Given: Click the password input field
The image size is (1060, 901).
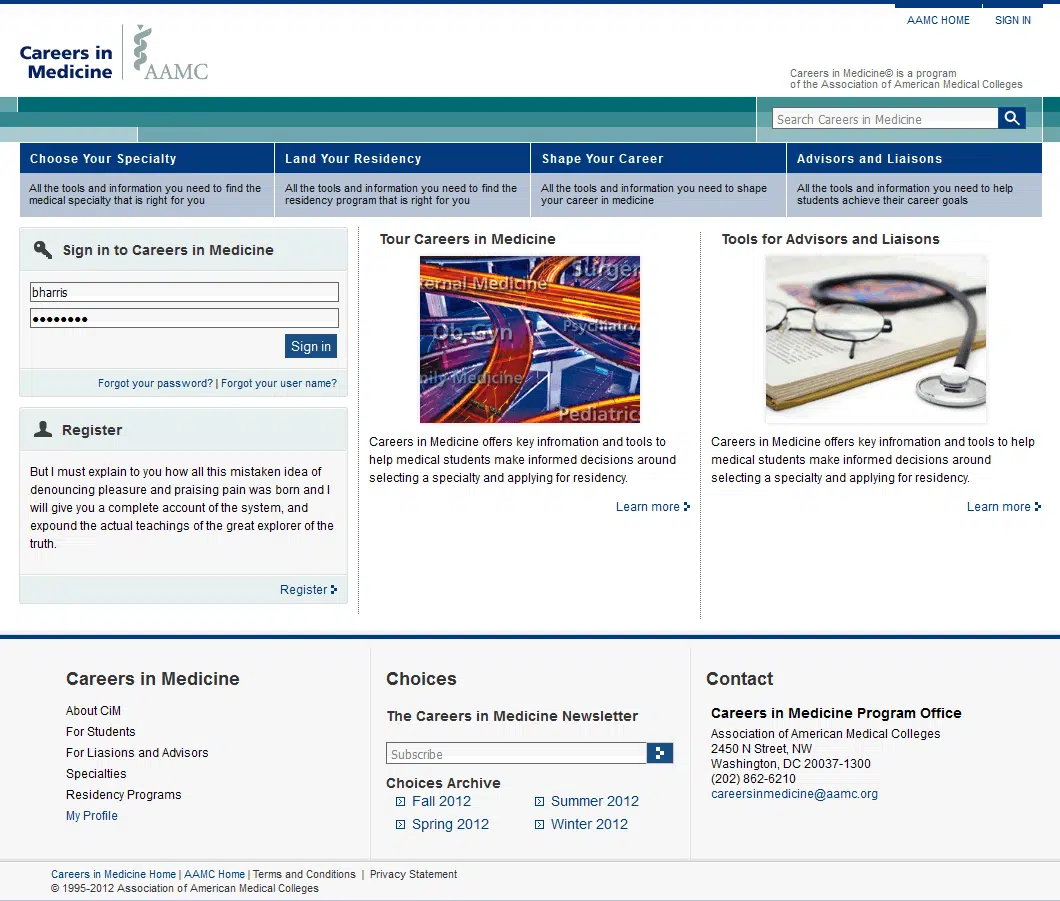Looking at the screenshot, I should (184, 318).
